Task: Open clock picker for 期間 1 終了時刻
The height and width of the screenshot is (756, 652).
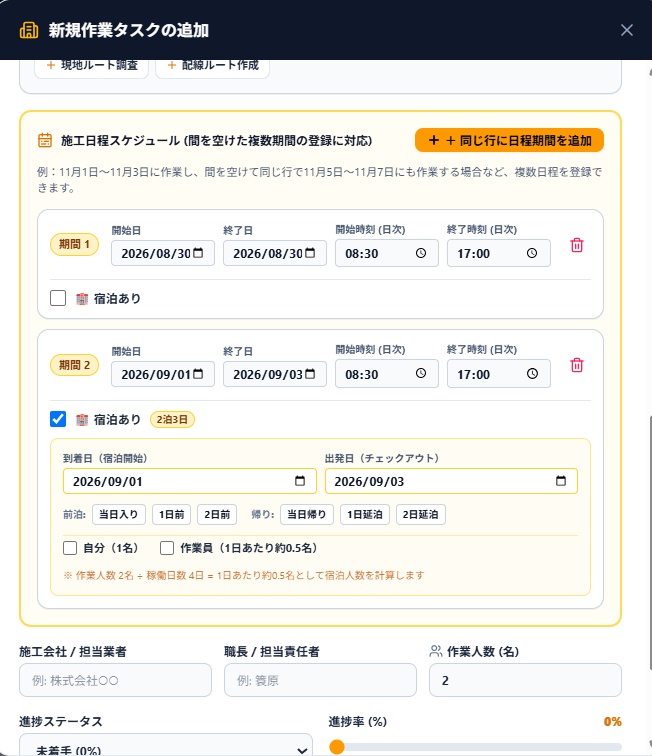Action: pyautogui.click(x=532, y=253)
